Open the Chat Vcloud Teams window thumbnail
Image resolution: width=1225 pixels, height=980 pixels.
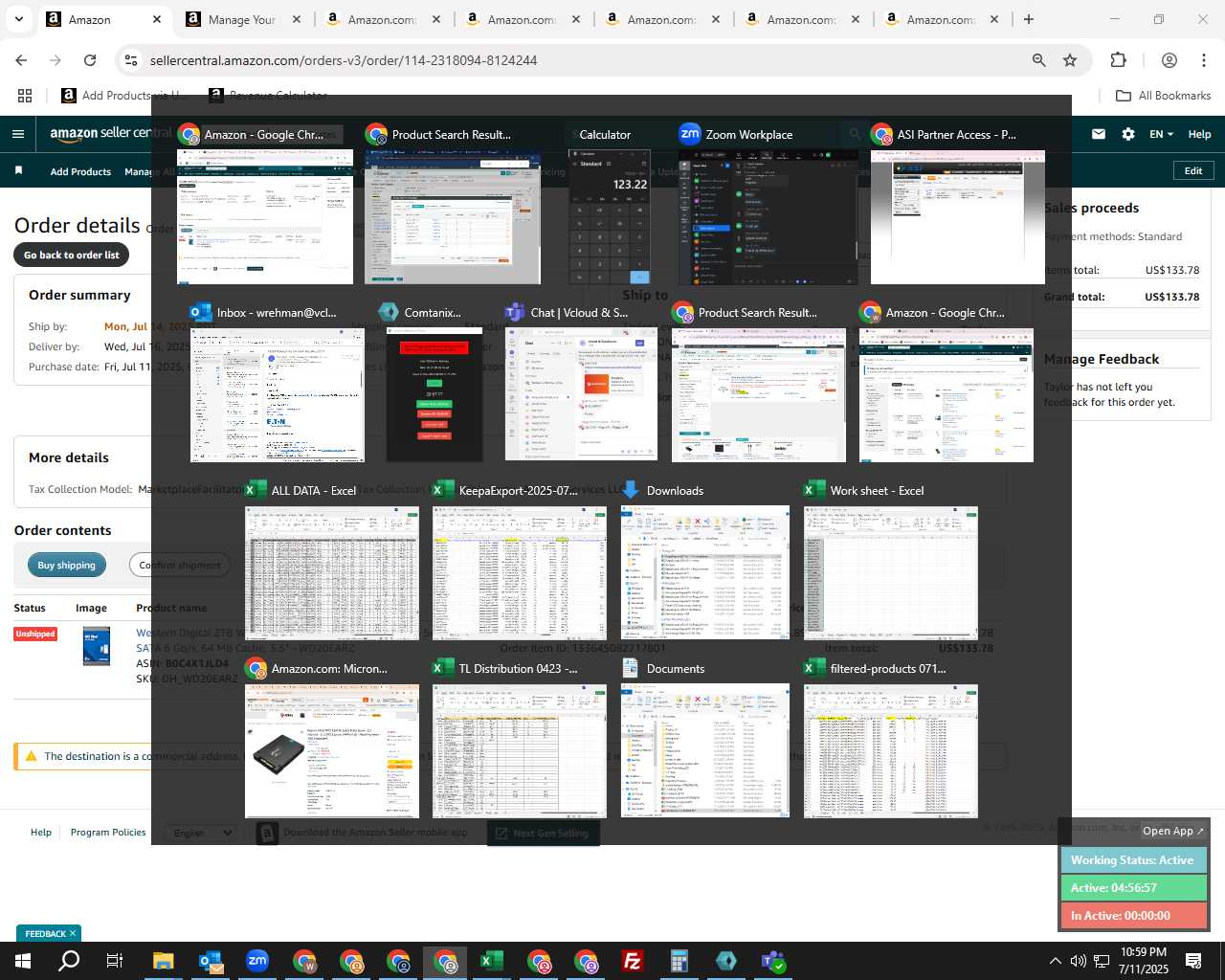pyautogui.click(x=581, y=395)
